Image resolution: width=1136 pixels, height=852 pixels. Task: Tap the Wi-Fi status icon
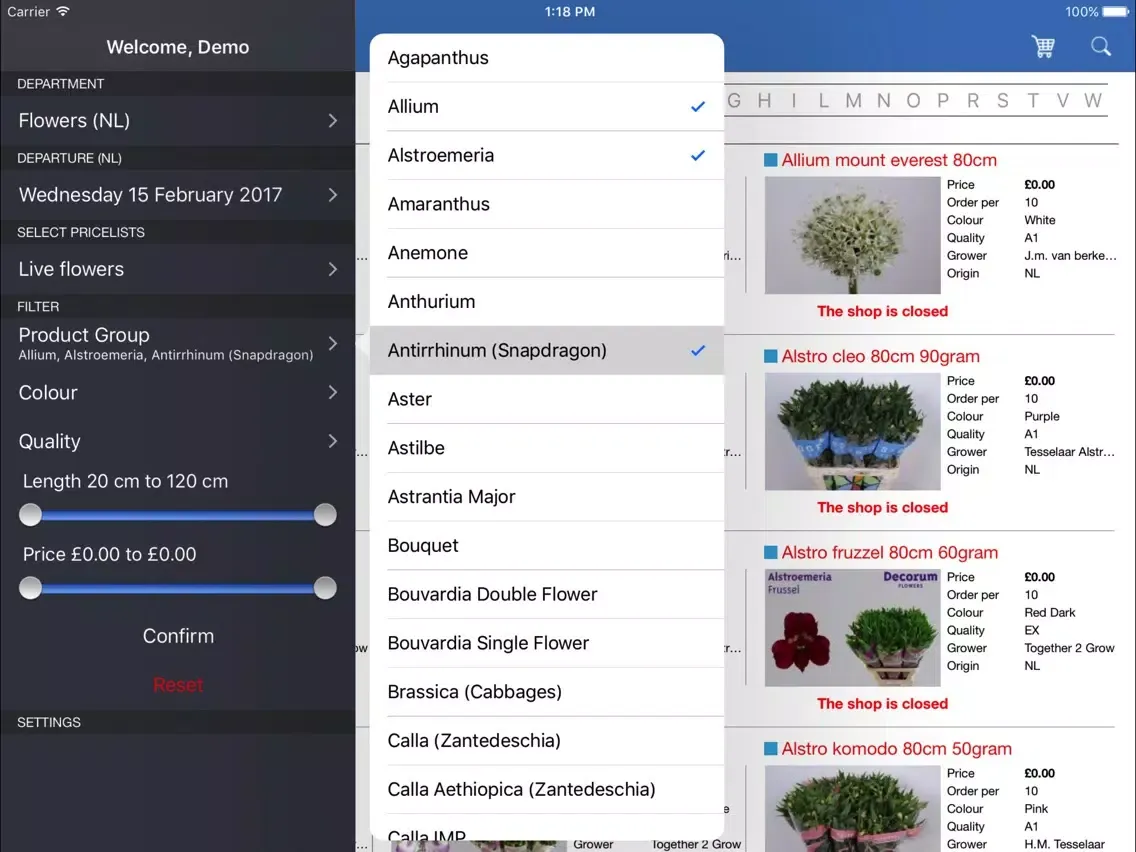pos(63,12)
